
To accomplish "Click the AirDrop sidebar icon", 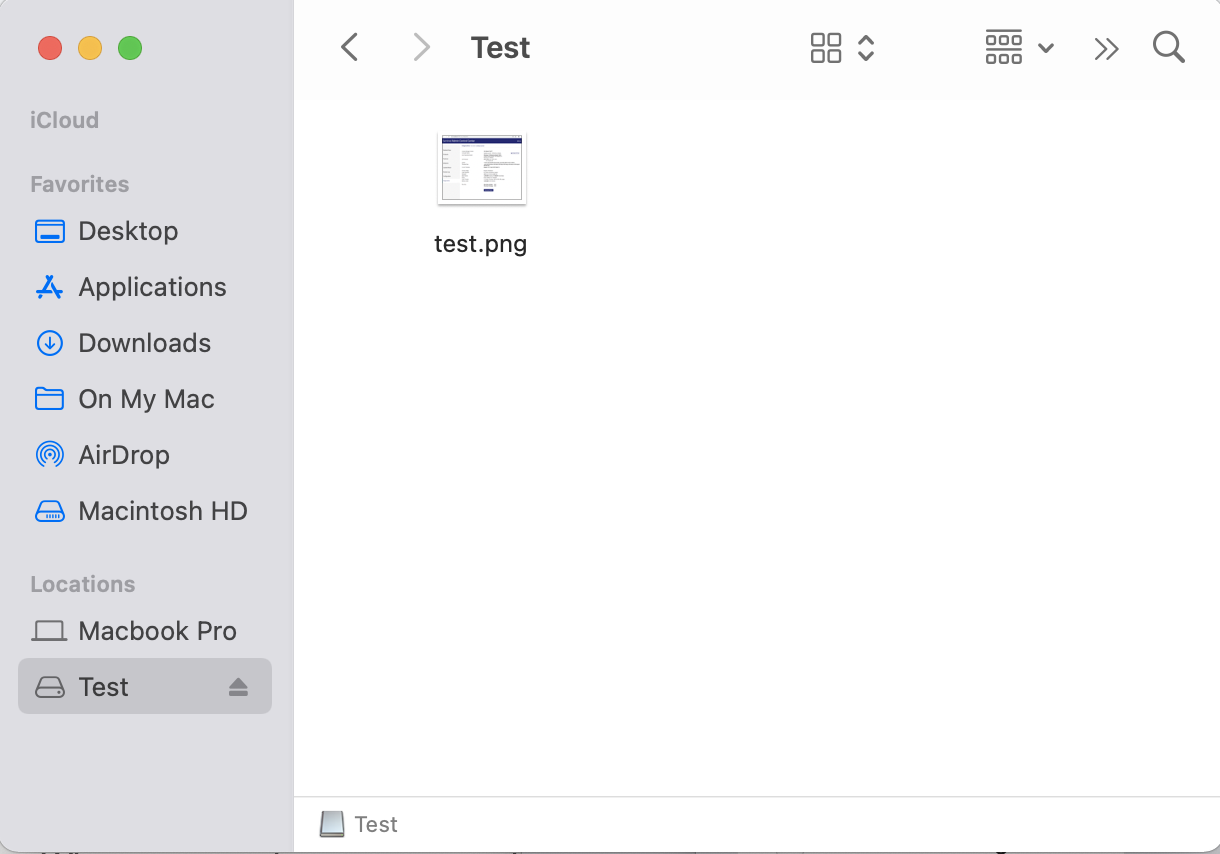I will pyautogui.click(x=49, y=455).
